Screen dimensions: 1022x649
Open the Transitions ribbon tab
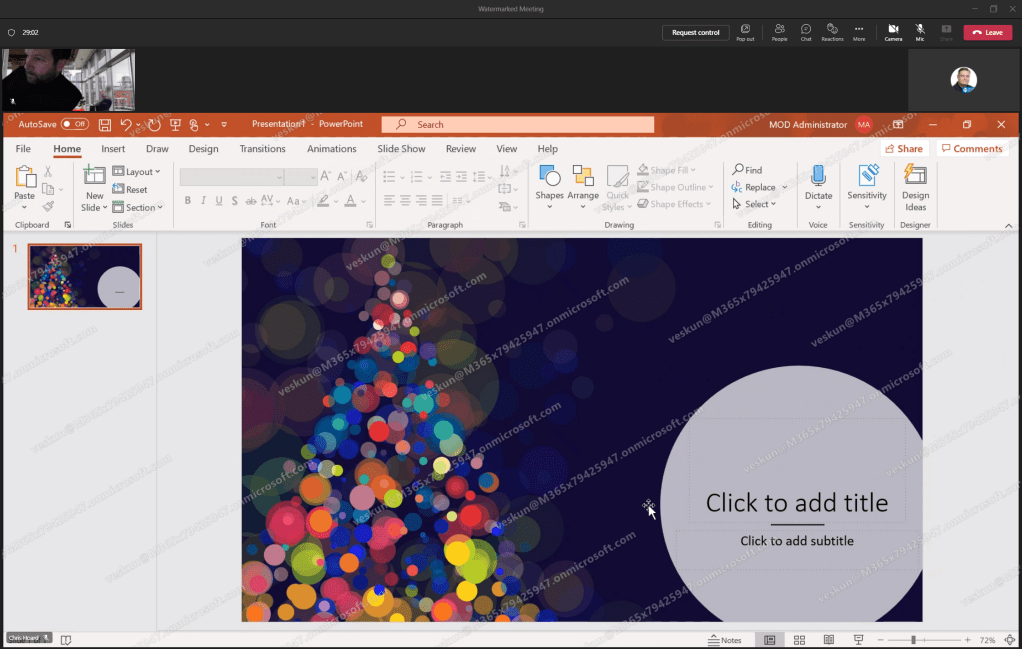pyautogui.click(x=262, y=149)
